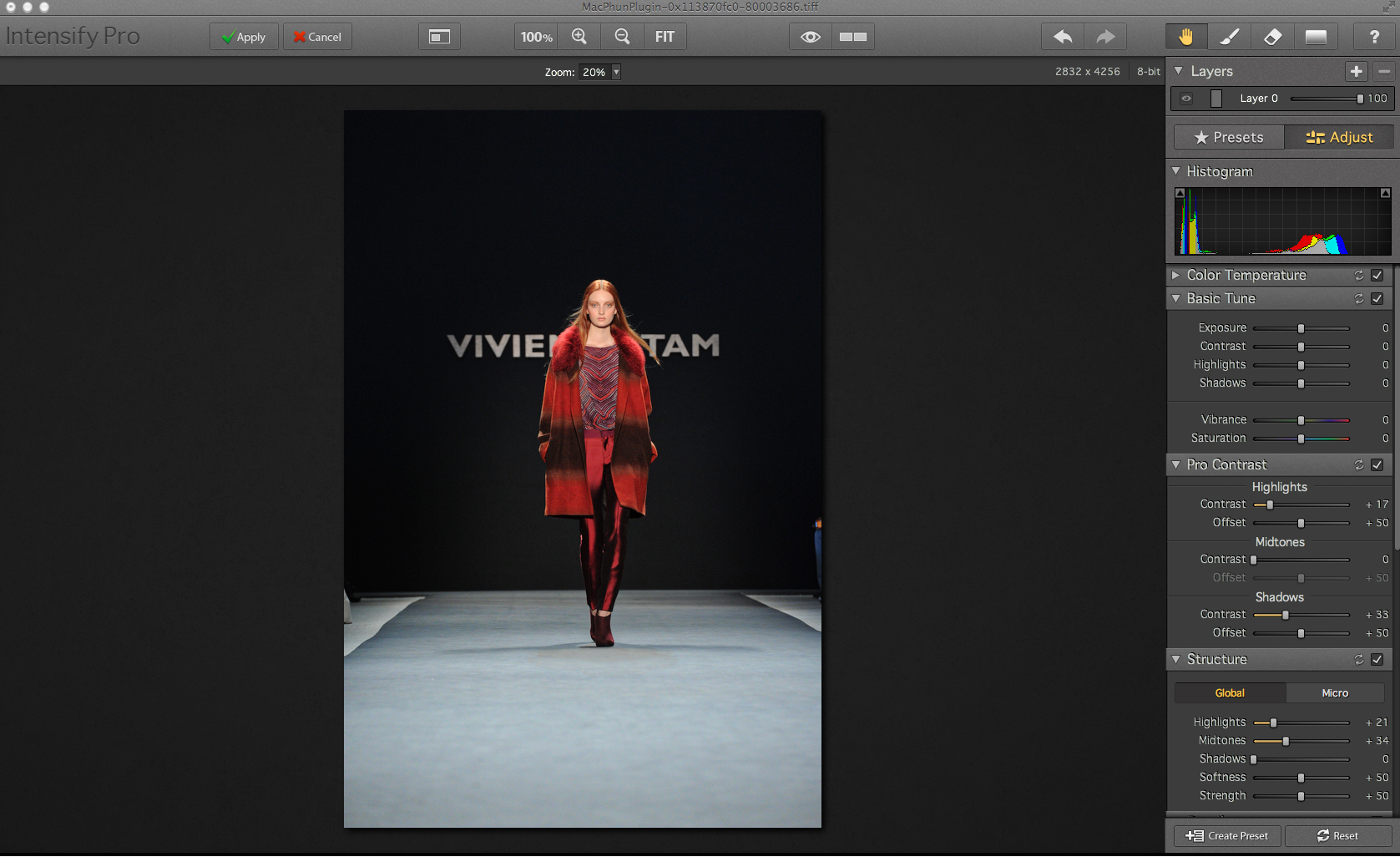Click the Apply button
The image size is (1400, 857).
(243, 37)
